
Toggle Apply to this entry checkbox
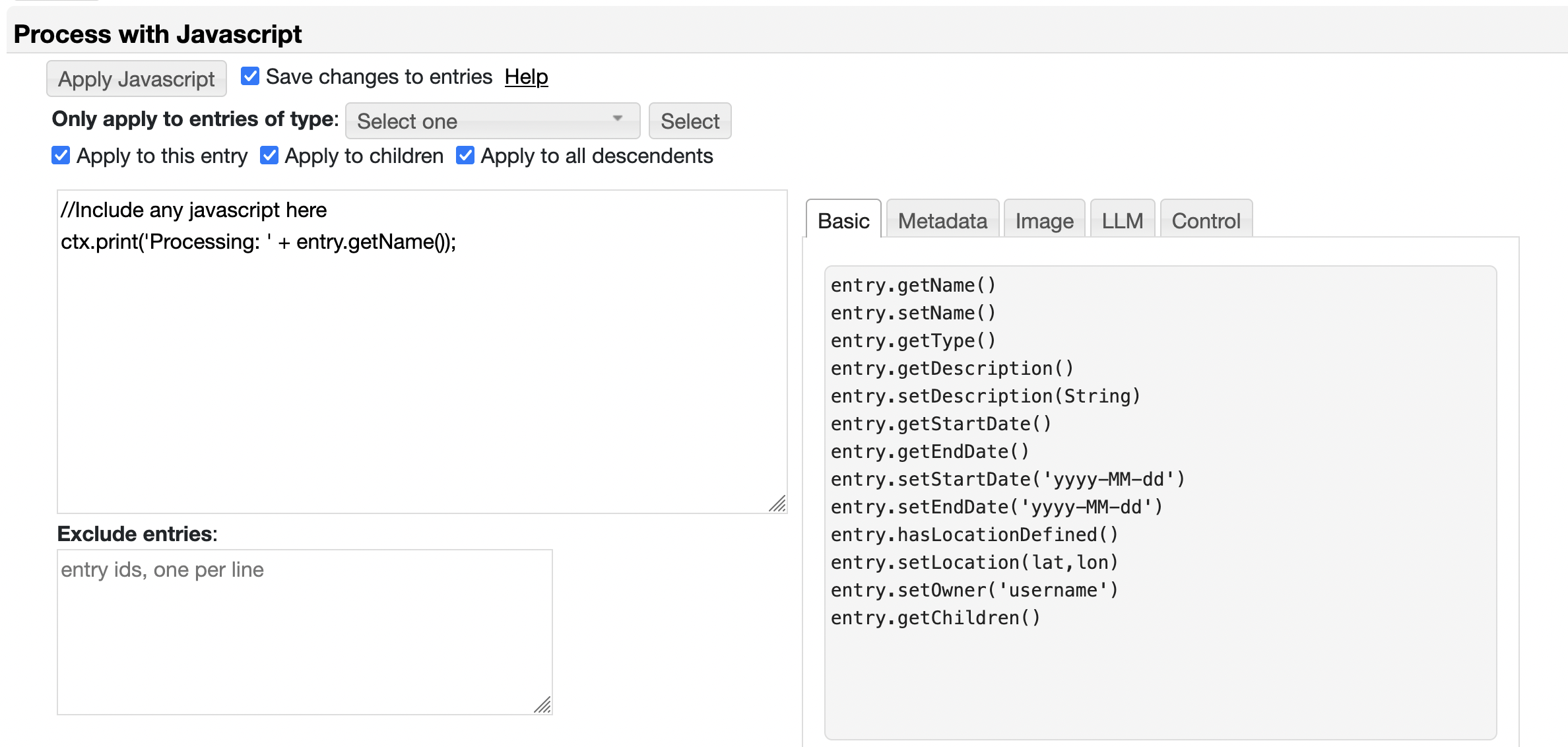(x=61, y=156)
